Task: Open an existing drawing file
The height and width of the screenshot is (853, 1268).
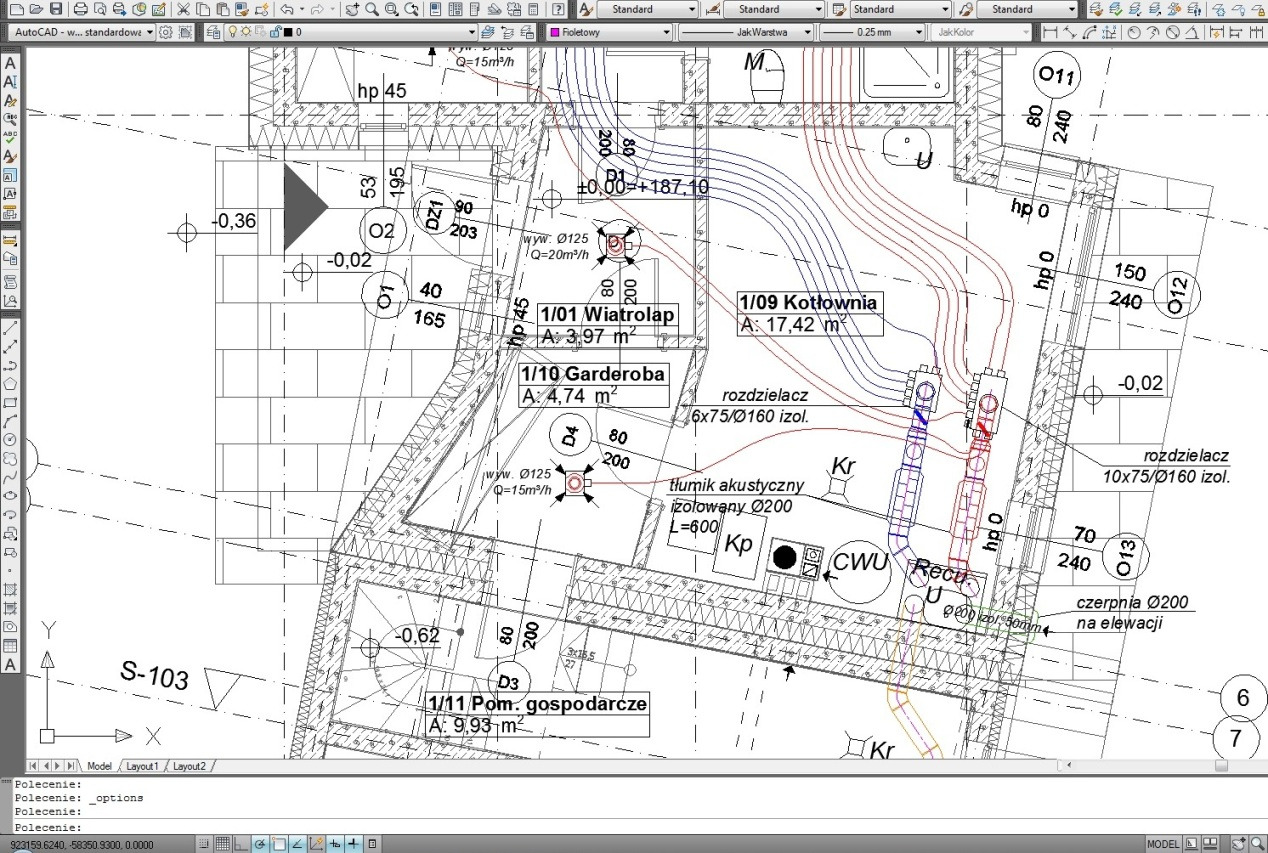Action: point(36,10)
